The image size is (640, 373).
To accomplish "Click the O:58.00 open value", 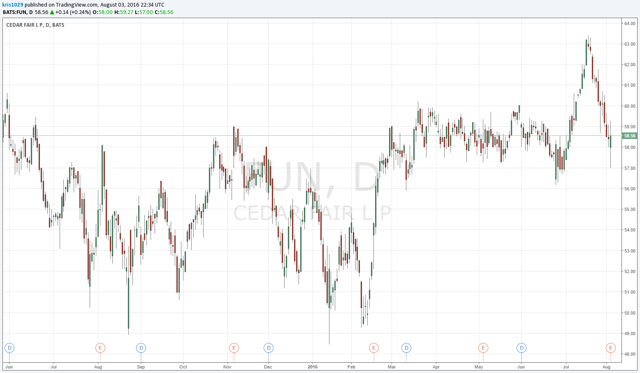I will pos(102,12).
